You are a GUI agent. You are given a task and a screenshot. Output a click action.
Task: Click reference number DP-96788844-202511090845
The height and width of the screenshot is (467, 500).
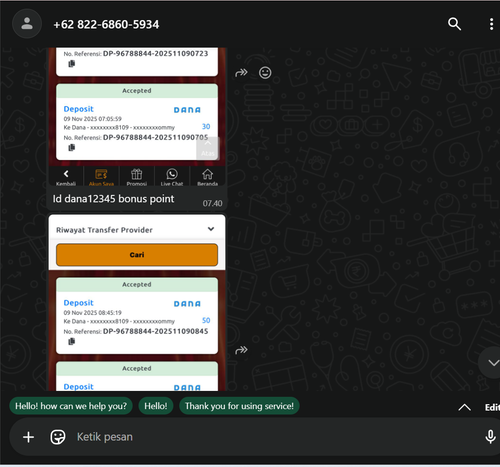[x=156, y=331]
